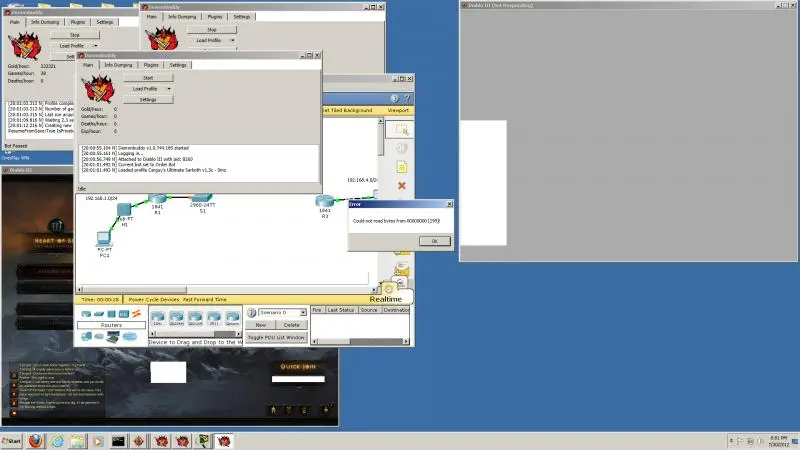Viewport: 800px width, 450px height.
Task: Select hub H1 on the workspace
Action: pyautogui.click(x=124, y=209)
